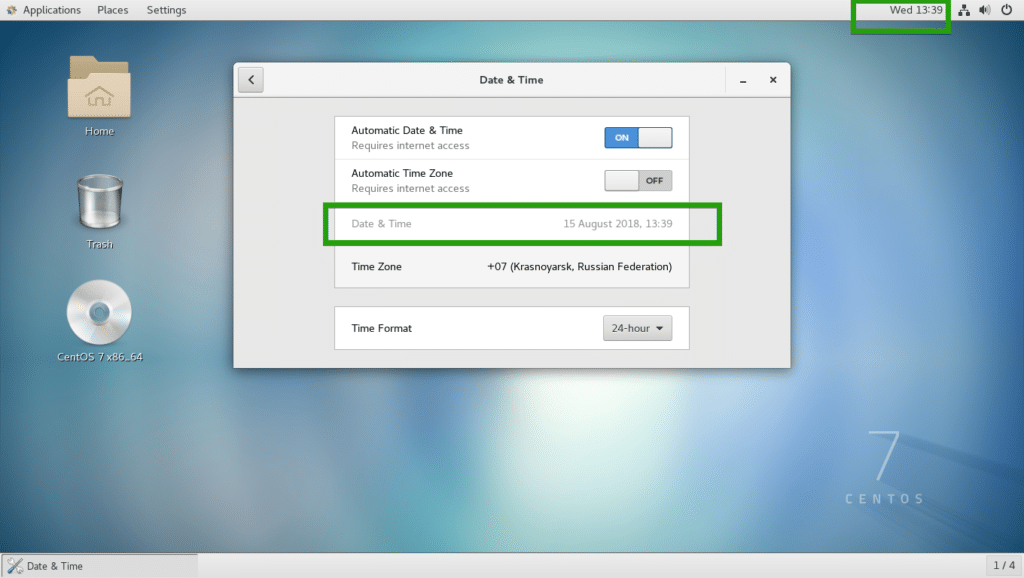This screenshot has width=1024, height=578.
Task: Click the workspace indicator showing 1/4
Action: [x=1003, y=565]
